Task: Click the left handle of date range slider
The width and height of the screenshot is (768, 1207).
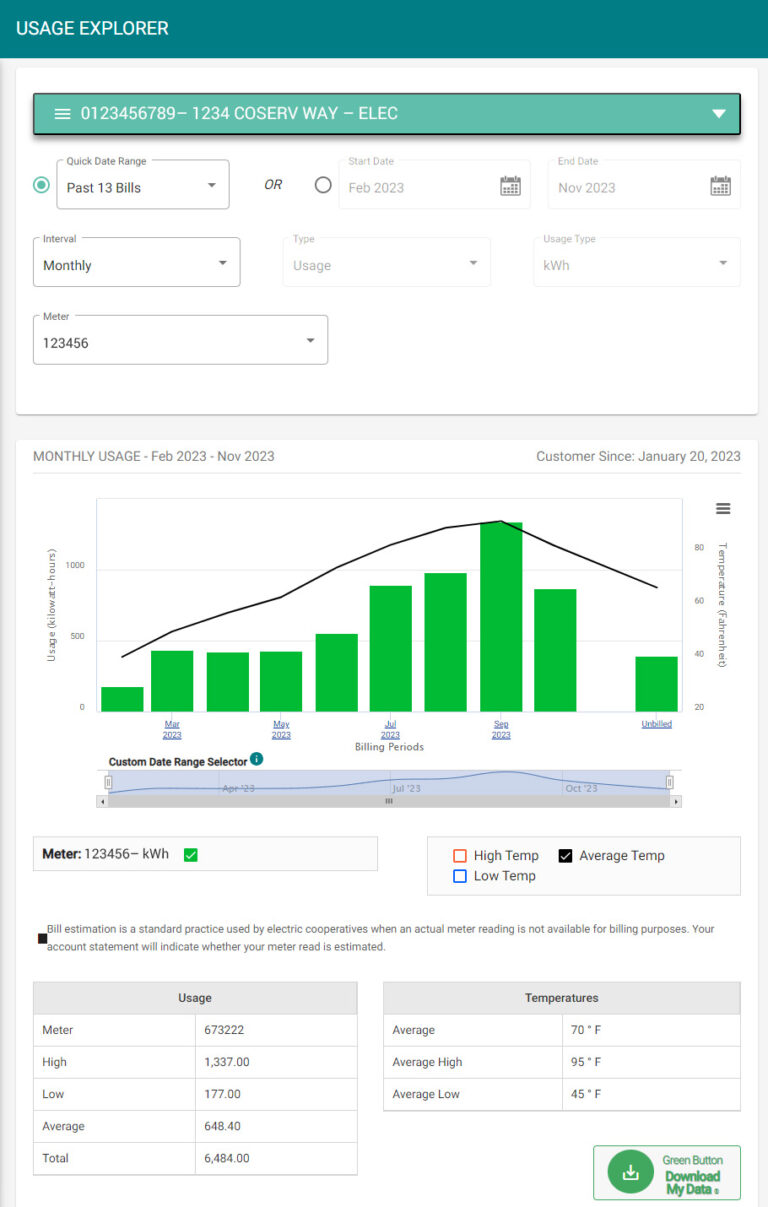Action: coord(109,782)
